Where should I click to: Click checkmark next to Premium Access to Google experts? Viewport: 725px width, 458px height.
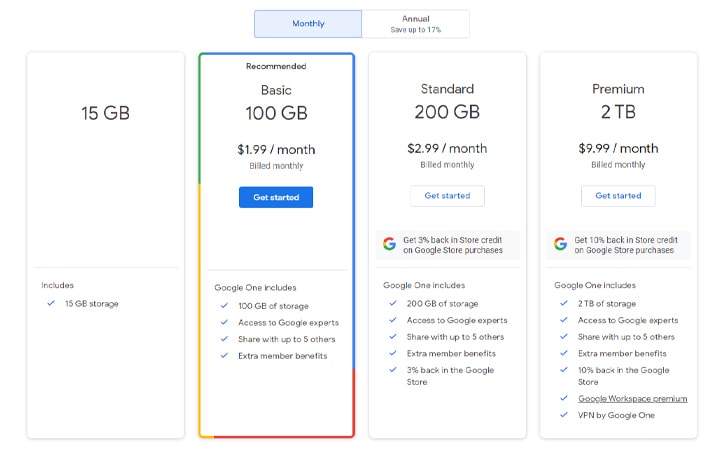564,320
